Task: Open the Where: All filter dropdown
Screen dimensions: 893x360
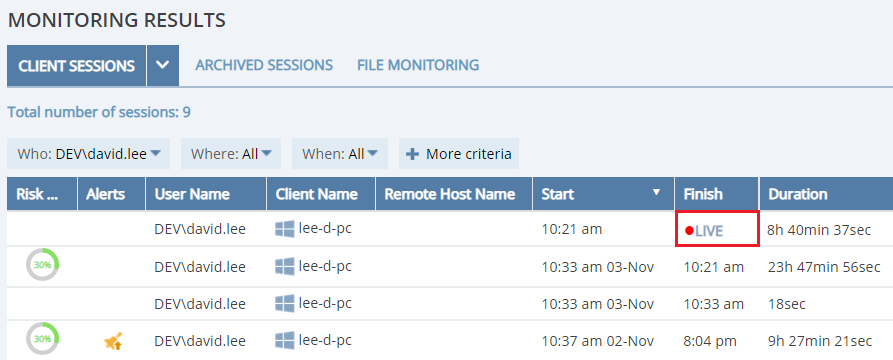Action: click(231, 154)
